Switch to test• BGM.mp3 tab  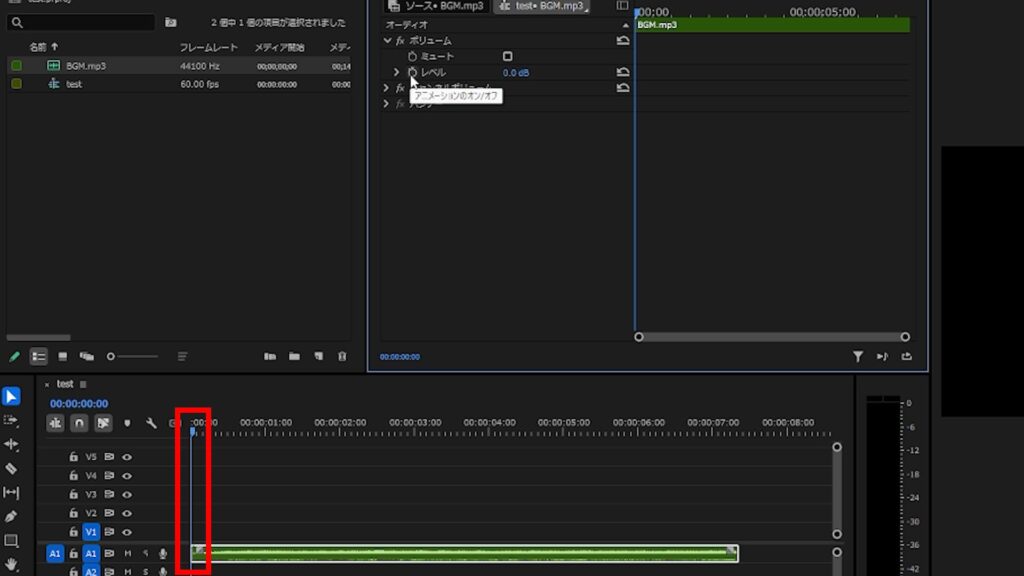click(542, 6)
